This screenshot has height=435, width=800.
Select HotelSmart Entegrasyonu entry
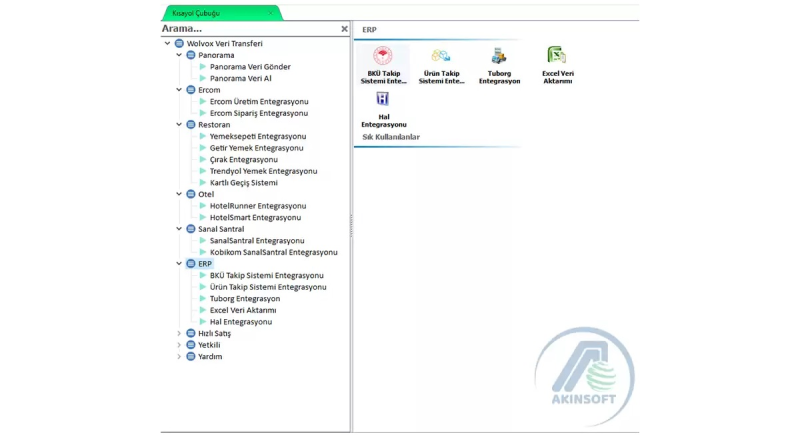[x=255, y=218]
